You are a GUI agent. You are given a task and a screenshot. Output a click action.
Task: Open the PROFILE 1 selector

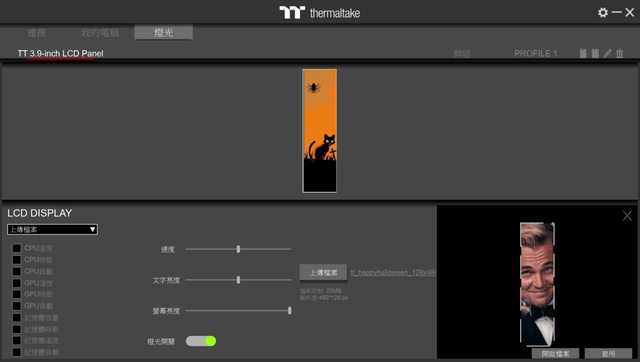536,53
